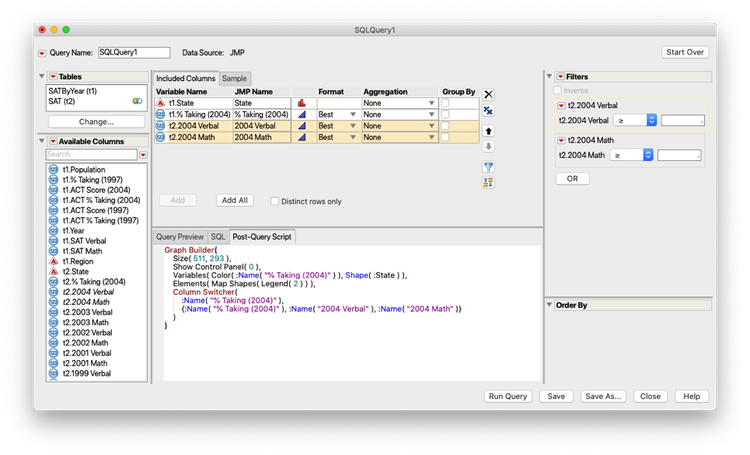750x455 pixels.
Task: Click the Save As... button
Action: click(x=603, y=397)
